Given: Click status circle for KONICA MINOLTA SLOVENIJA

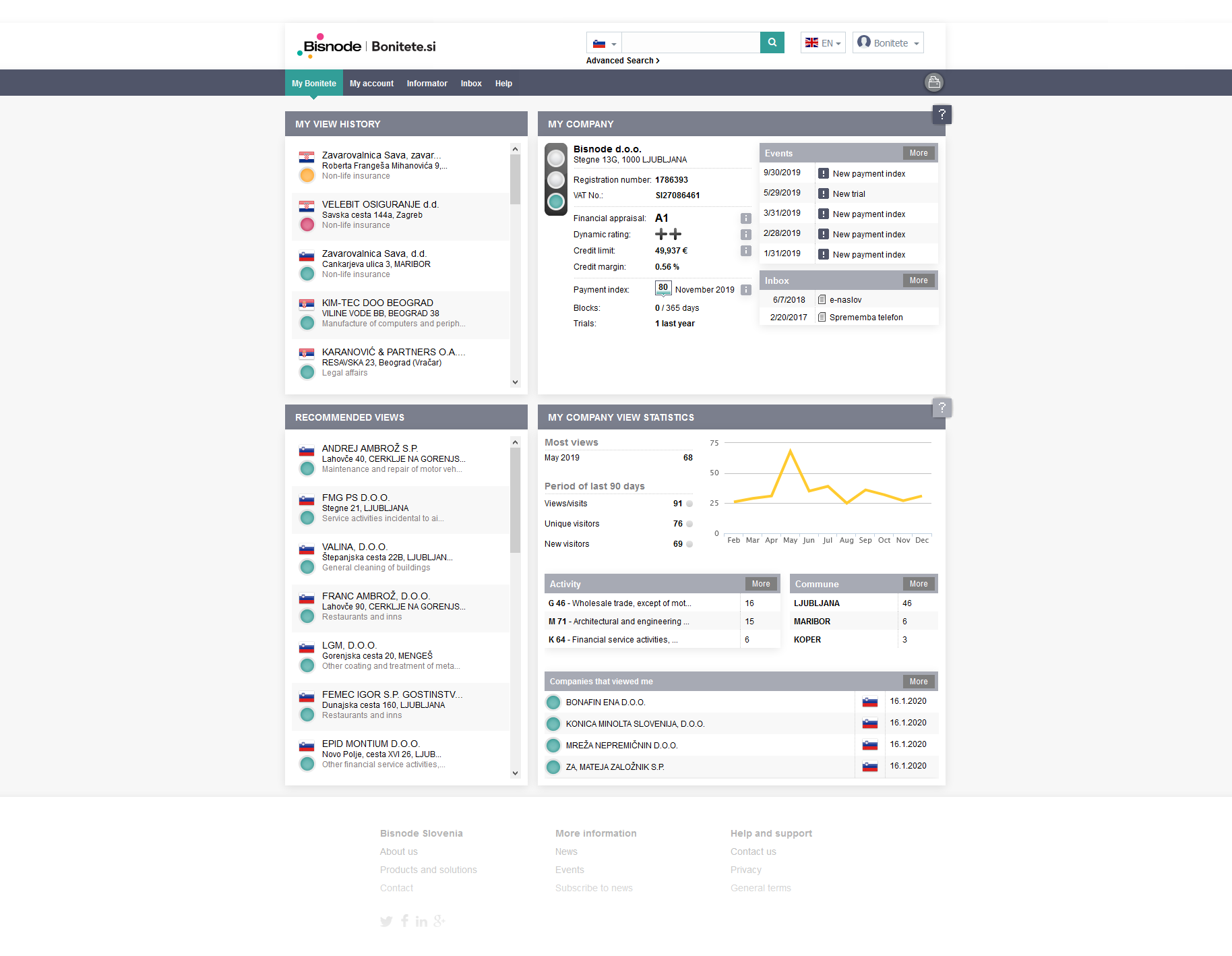Looking at the screenshot, I should (553, 724).
